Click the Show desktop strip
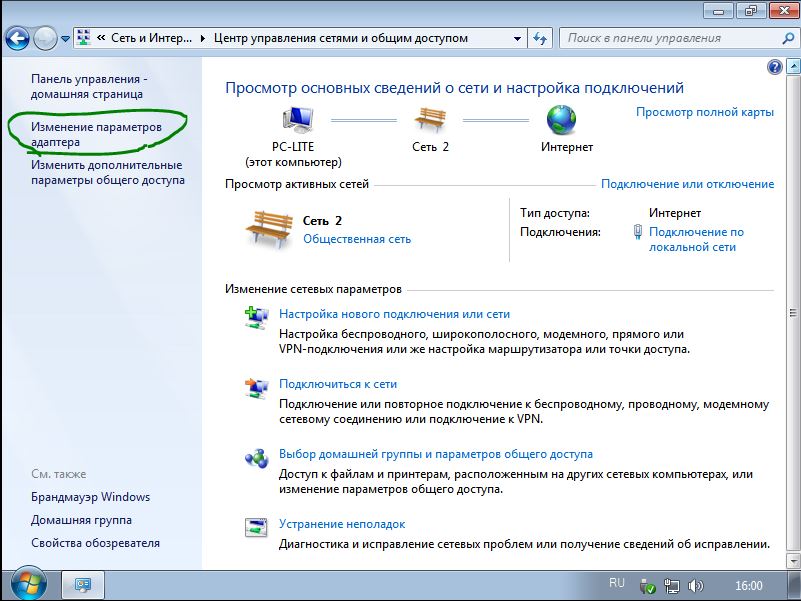This screenshot has height=601, width=801. click(x=793, y=586)
